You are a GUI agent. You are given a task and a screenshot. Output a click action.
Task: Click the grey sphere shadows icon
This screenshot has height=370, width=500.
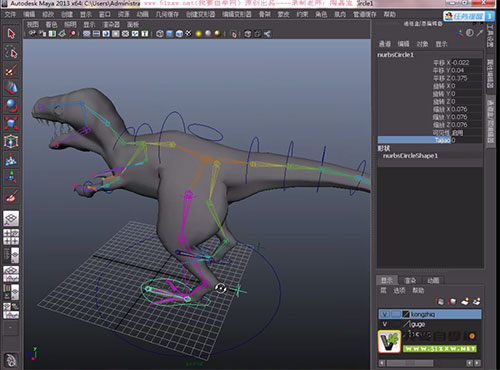click(208, 34)
